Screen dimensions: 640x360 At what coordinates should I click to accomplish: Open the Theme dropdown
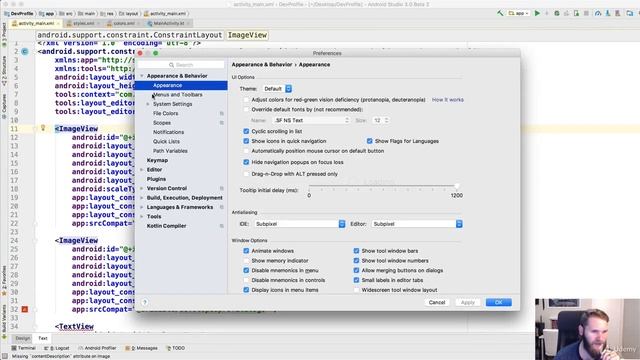(277, 89)
